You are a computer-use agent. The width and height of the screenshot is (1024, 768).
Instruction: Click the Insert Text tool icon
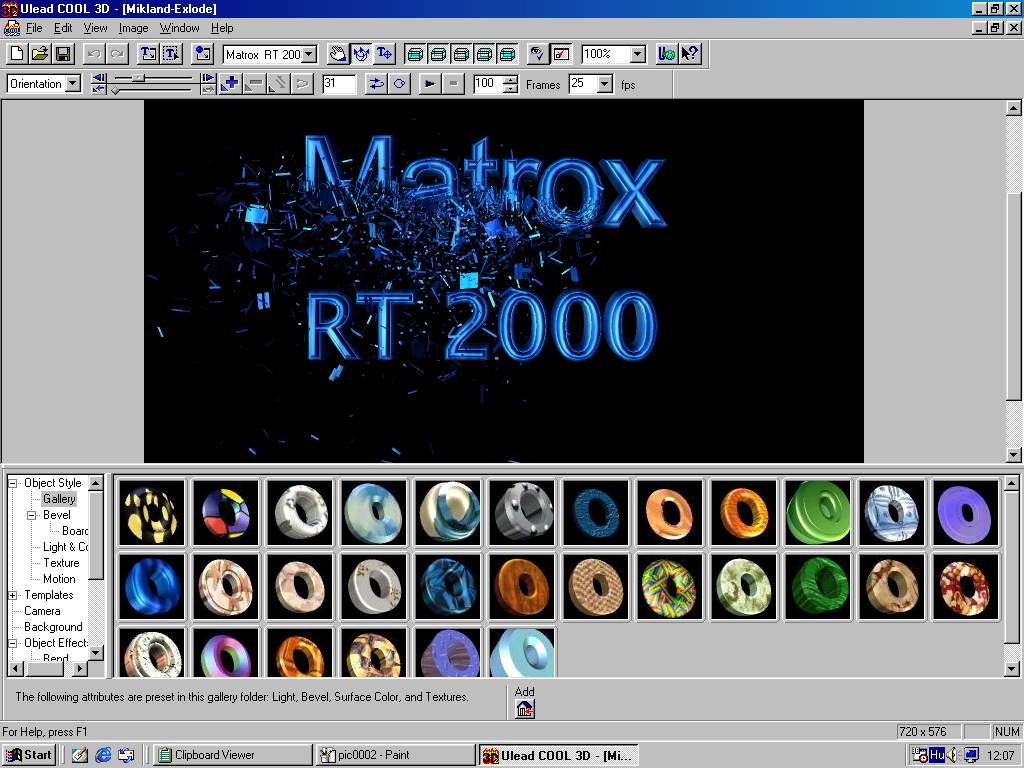click(x=149, y=54)
